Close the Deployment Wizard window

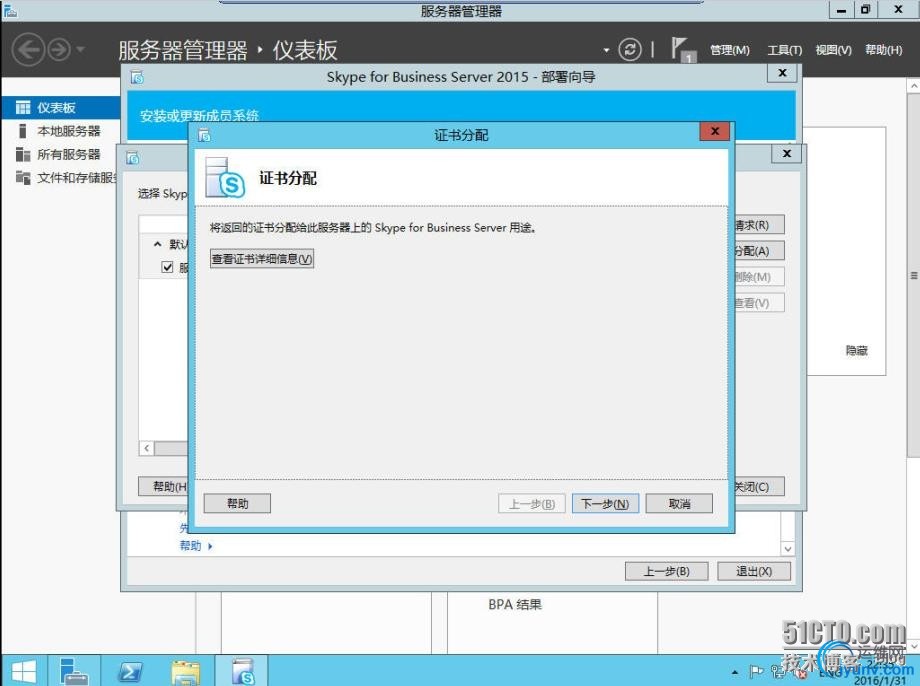[x=782, y=73]
